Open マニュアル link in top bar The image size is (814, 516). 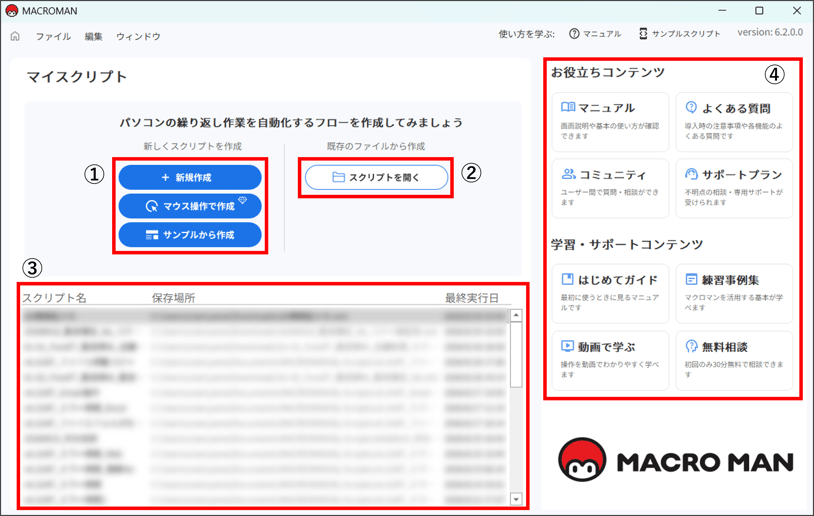(x=595, y=34)
